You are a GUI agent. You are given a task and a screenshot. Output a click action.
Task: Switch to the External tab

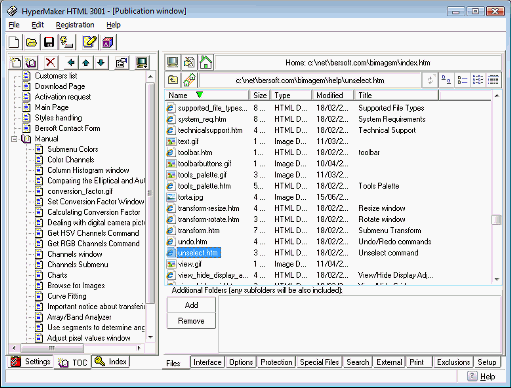pos(389,362)
